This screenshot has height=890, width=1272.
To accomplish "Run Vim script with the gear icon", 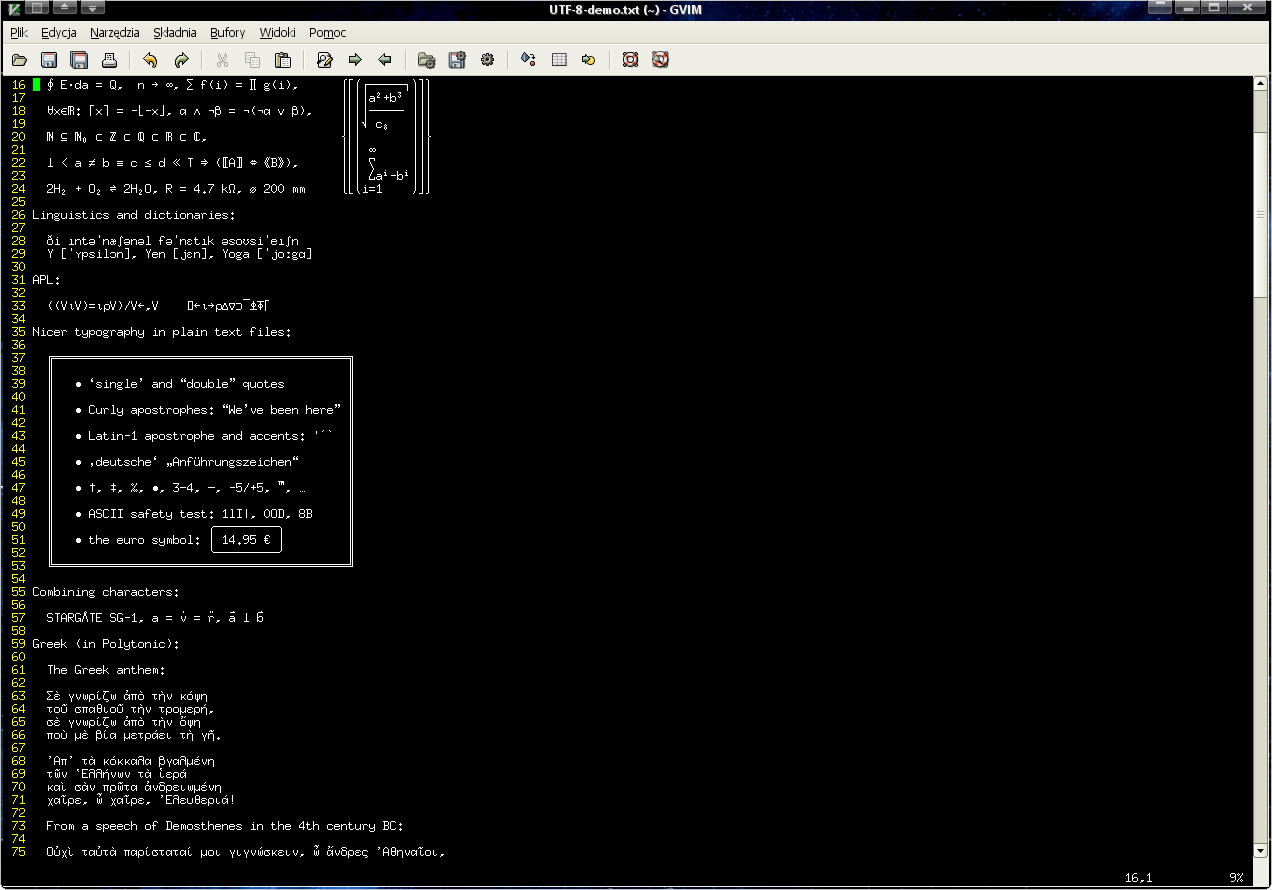I will pyautogui.click(x=487, y=59).
